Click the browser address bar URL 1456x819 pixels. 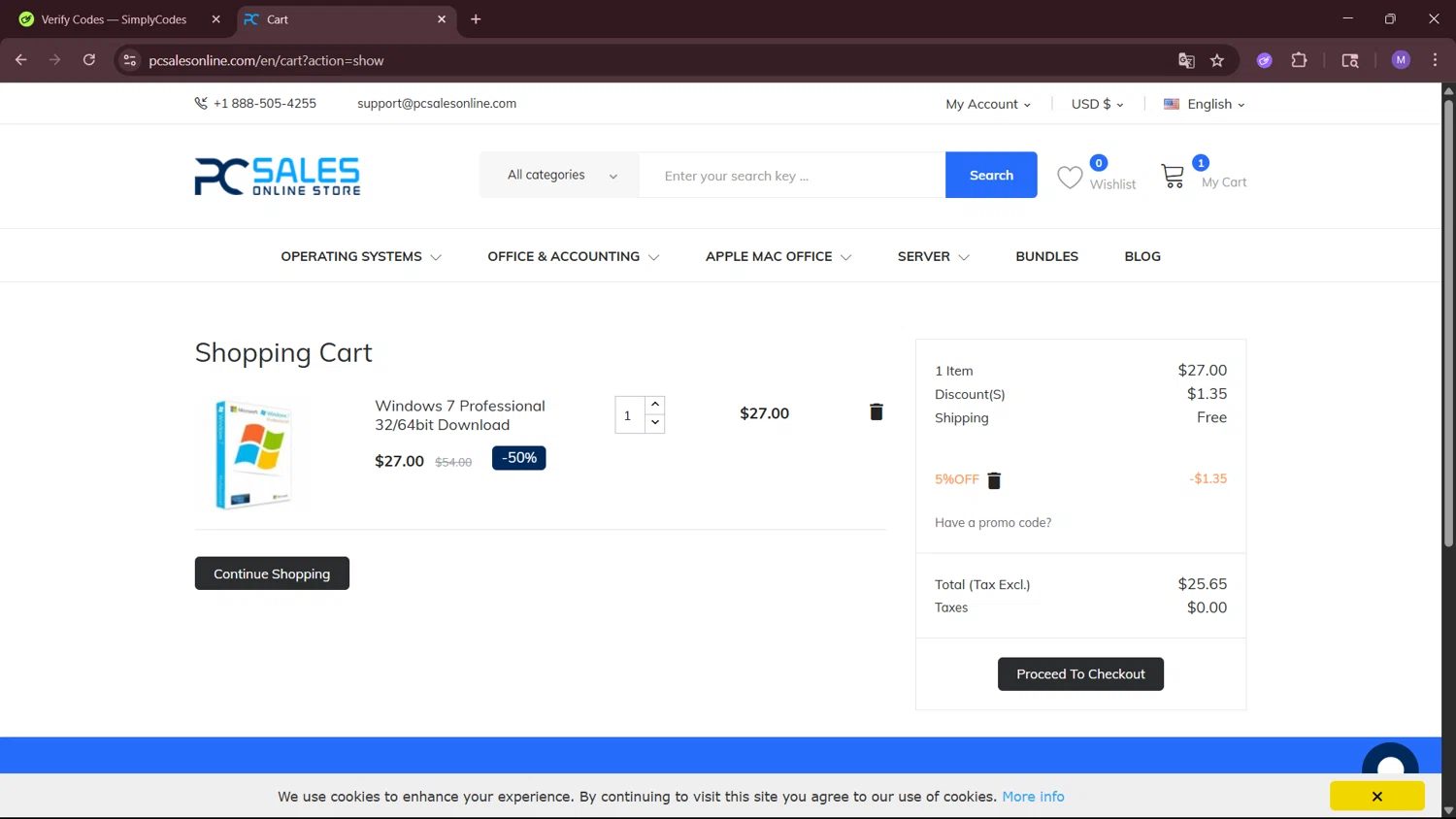point(266,60)
